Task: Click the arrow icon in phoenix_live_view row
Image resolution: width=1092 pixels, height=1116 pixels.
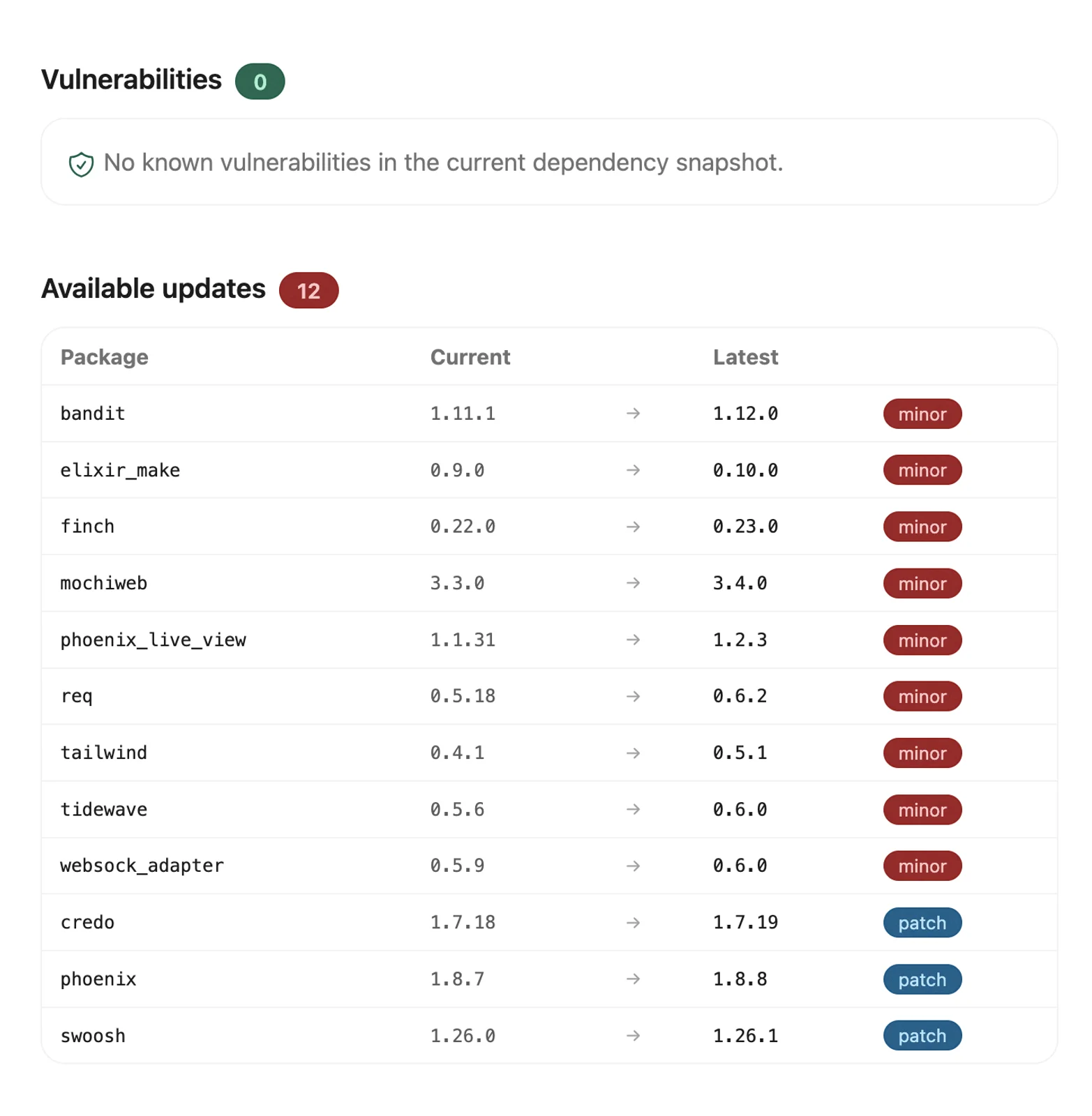Action: point(633,640)
